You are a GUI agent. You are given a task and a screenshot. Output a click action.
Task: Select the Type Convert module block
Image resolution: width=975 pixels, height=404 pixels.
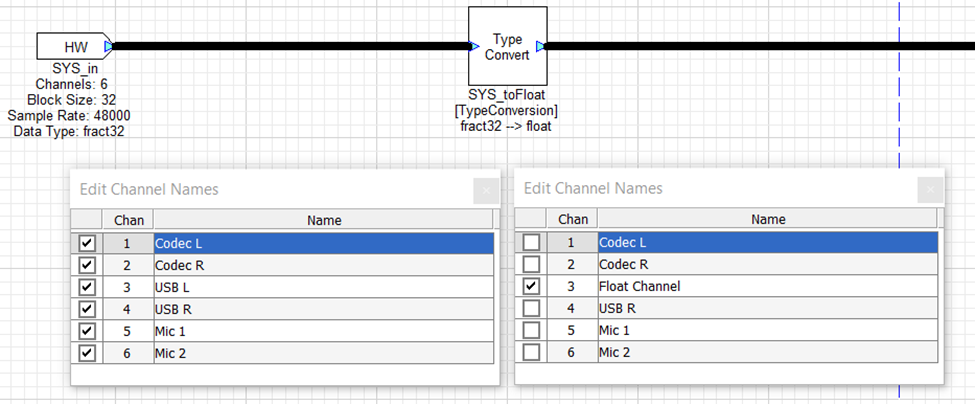pos(507,46)
